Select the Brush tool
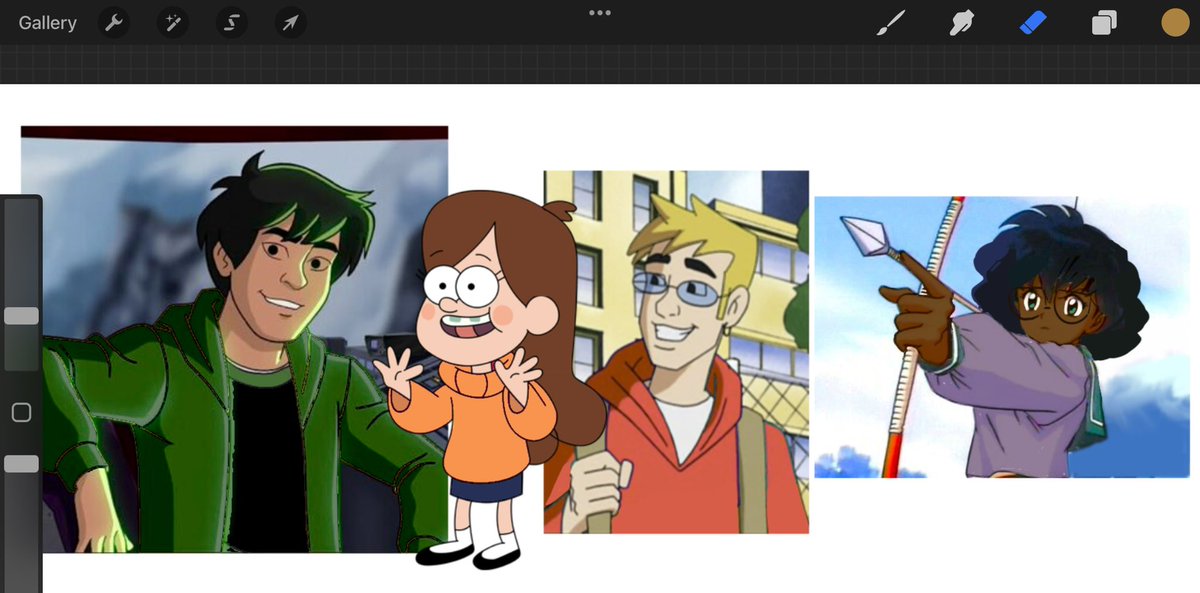Viewport: 1200px width, 593px height. (x=889, y=22)
